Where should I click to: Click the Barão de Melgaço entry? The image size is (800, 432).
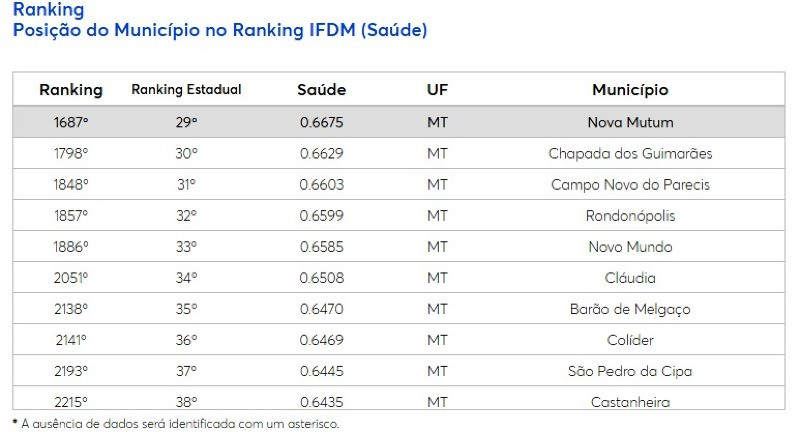pyautogui.click(x=630, y=309)
